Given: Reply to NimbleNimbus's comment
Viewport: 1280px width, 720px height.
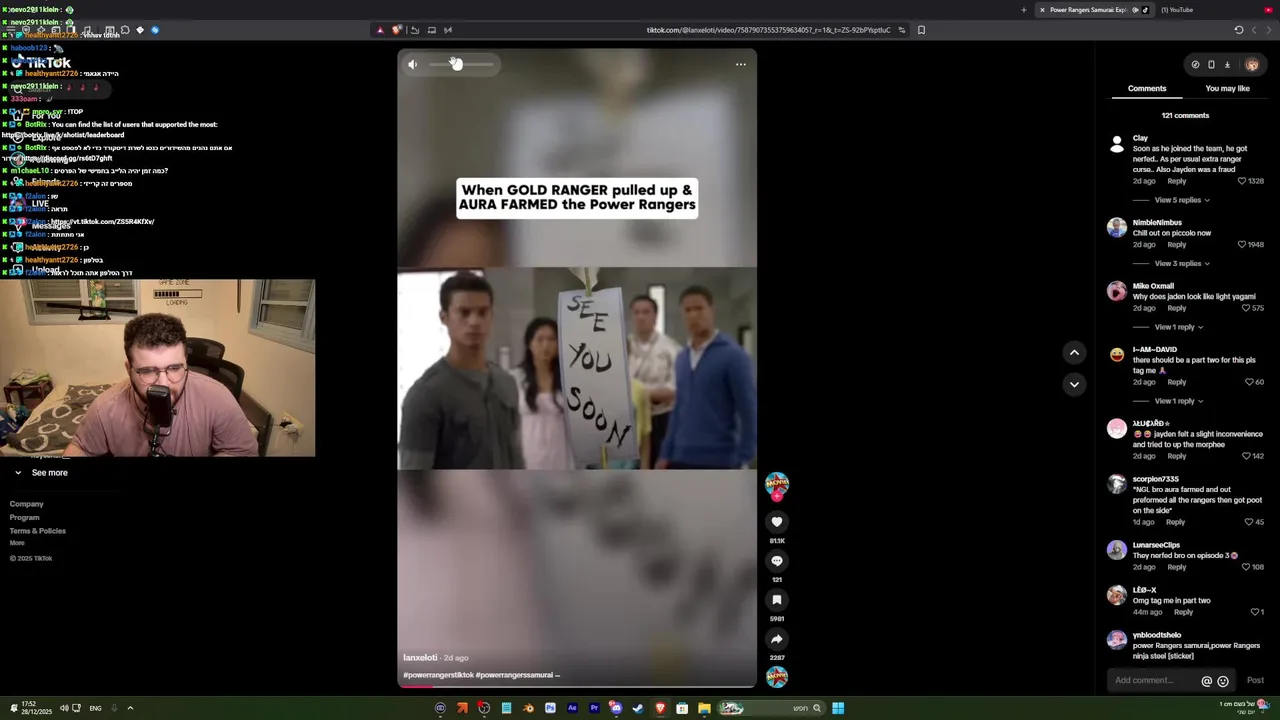Looking at the screenshot, I should 1177,245.
